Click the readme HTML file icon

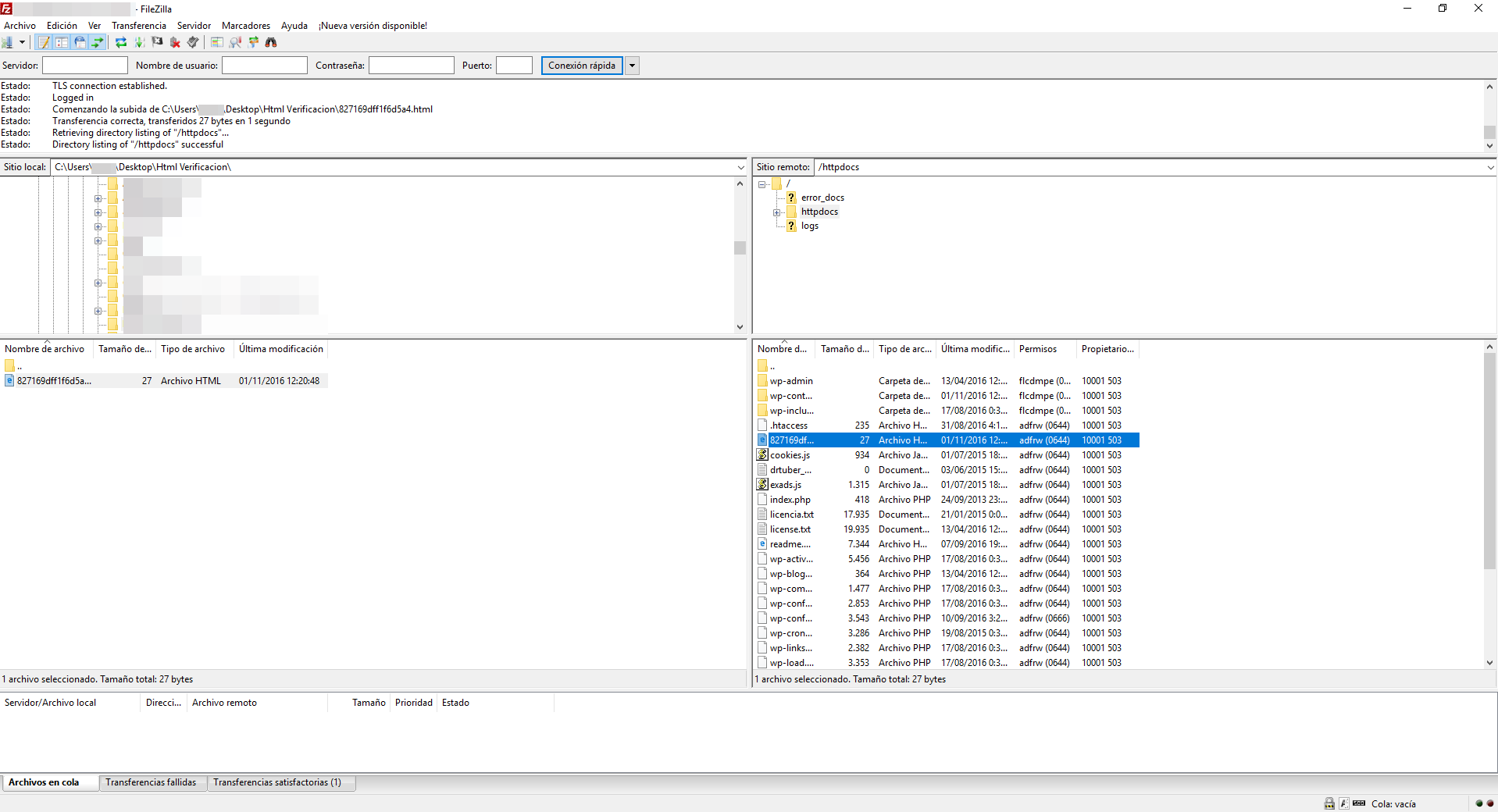762,544
